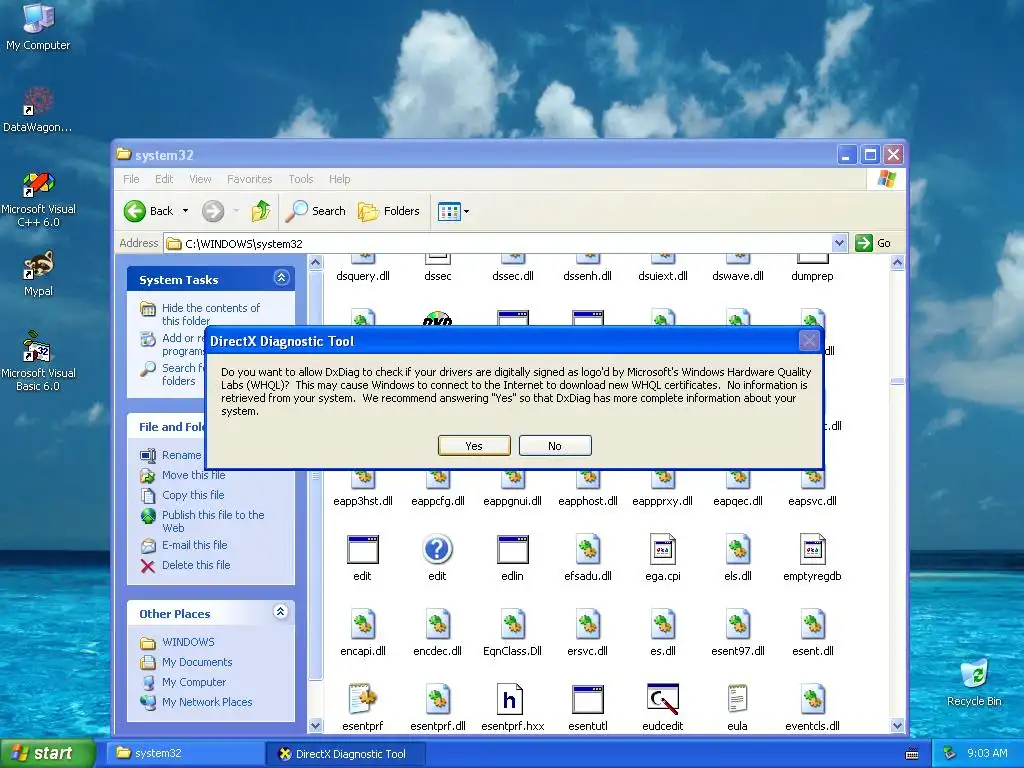Viewport: 1024px width, 768px height.
Task: Click the file list scroll down arrow
Action: (897, 725)
